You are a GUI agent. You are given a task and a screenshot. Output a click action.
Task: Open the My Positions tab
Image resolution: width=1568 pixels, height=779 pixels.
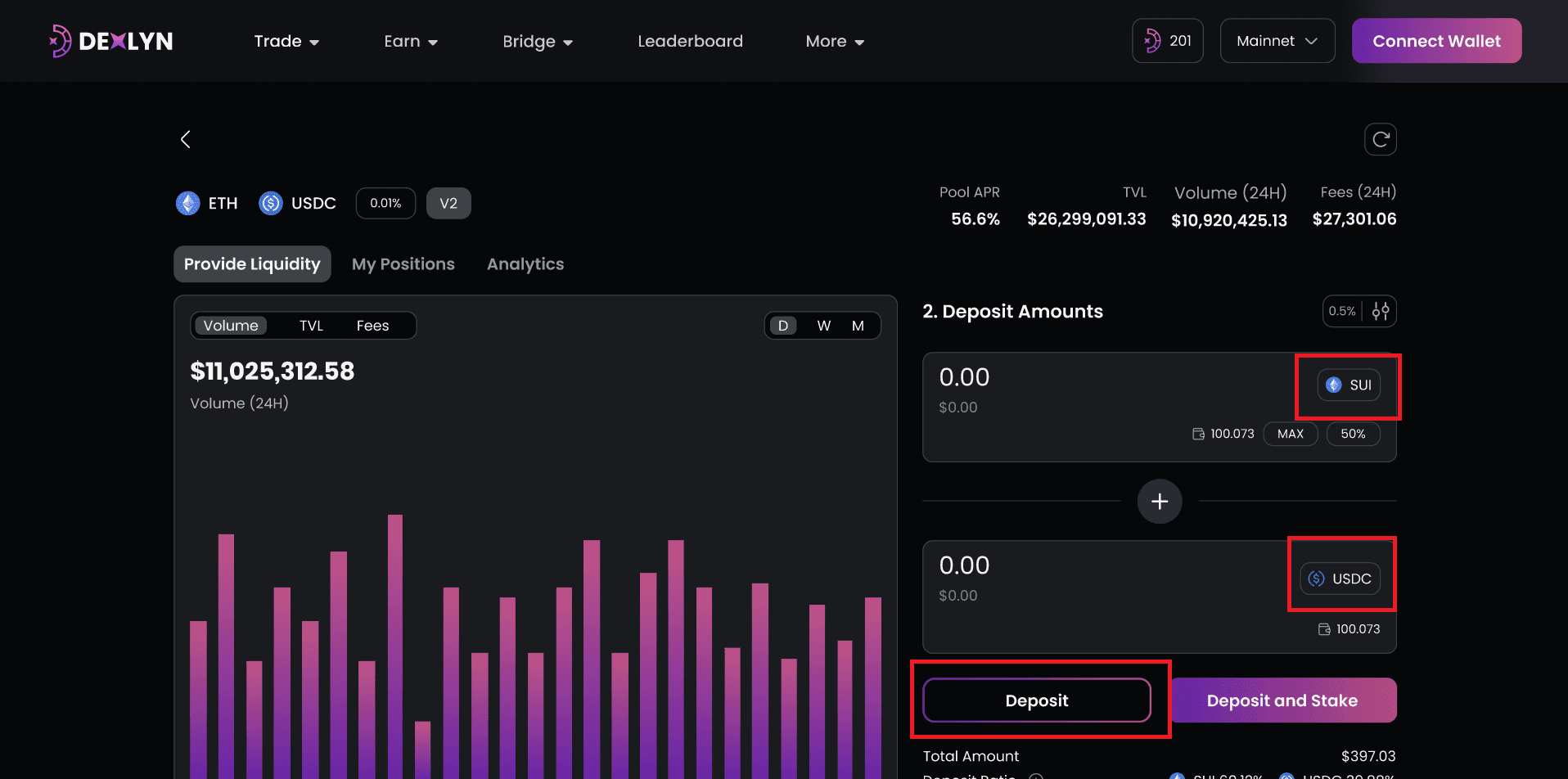[403, 264]
